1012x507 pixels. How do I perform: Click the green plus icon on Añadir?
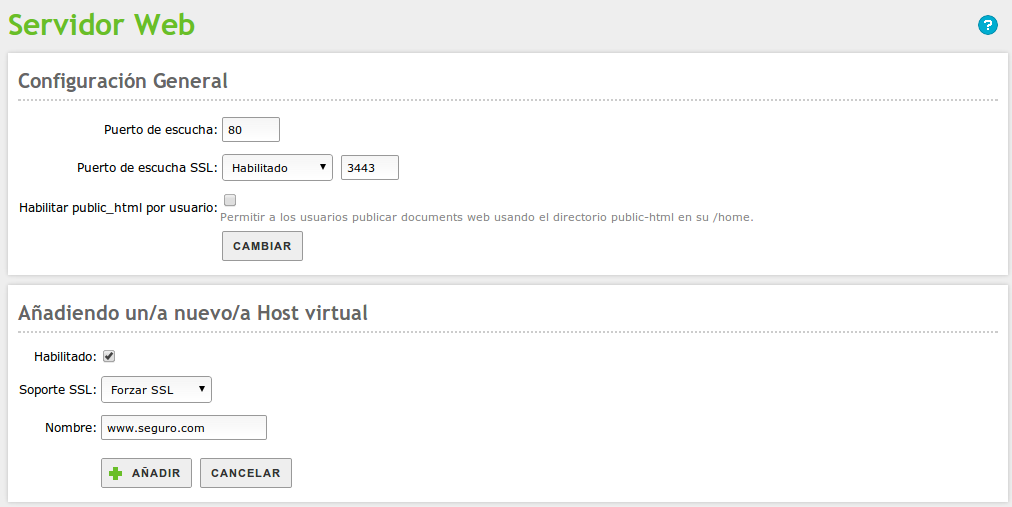click(116, 473)
